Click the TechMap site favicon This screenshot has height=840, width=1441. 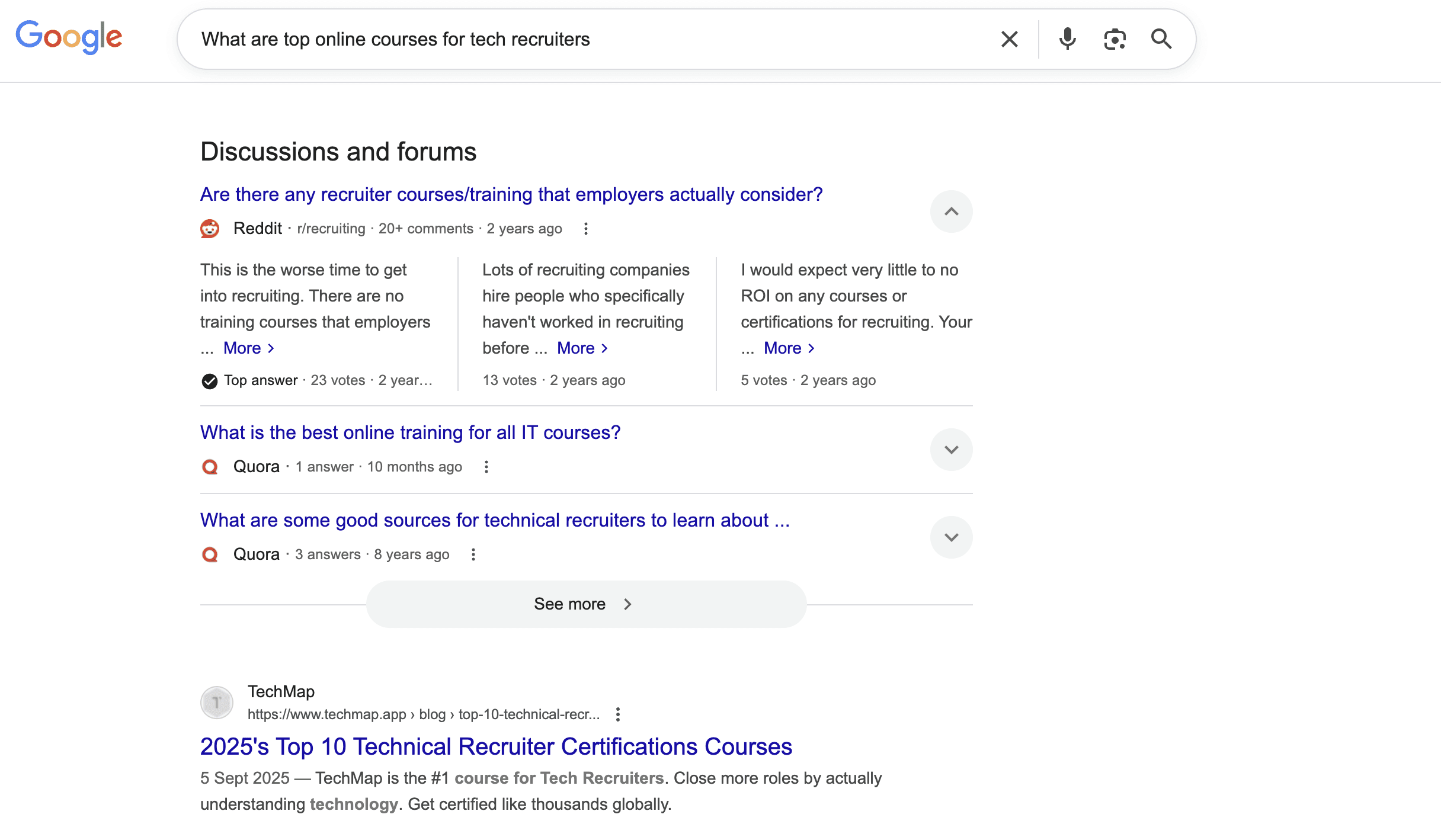(217, 703)
